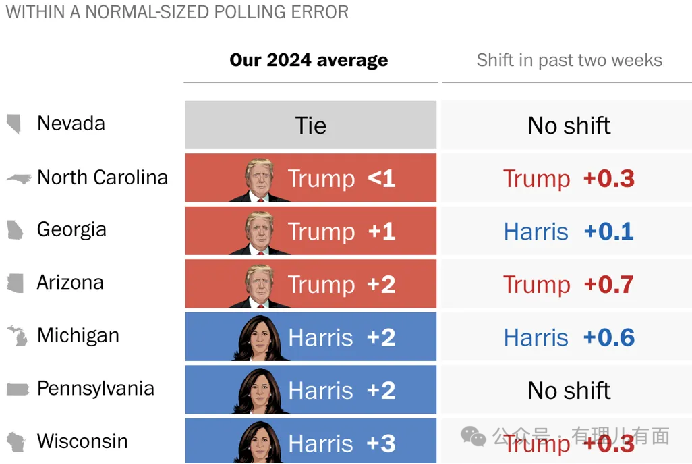Click the "Harris +0.6" shift for Michigan
692x464 pixels.
pyautogui.click(x=569, y=338)
